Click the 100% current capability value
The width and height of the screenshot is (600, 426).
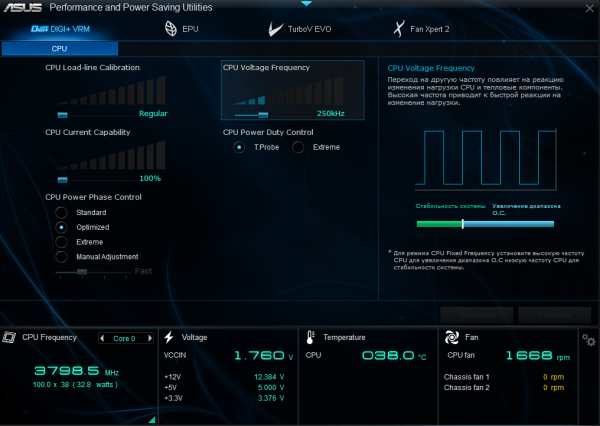coord(150,178)
